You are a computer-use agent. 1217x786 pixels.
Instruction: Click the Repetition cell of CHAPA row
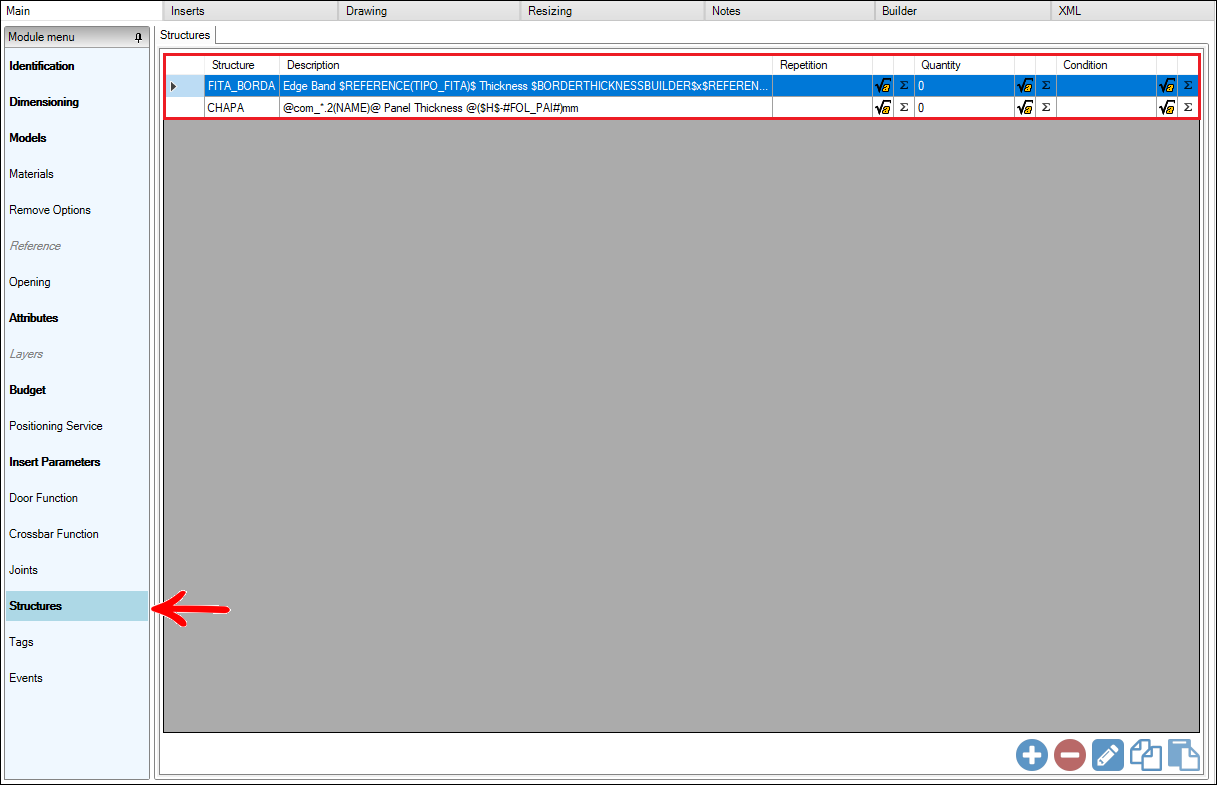tap(822, 107)
